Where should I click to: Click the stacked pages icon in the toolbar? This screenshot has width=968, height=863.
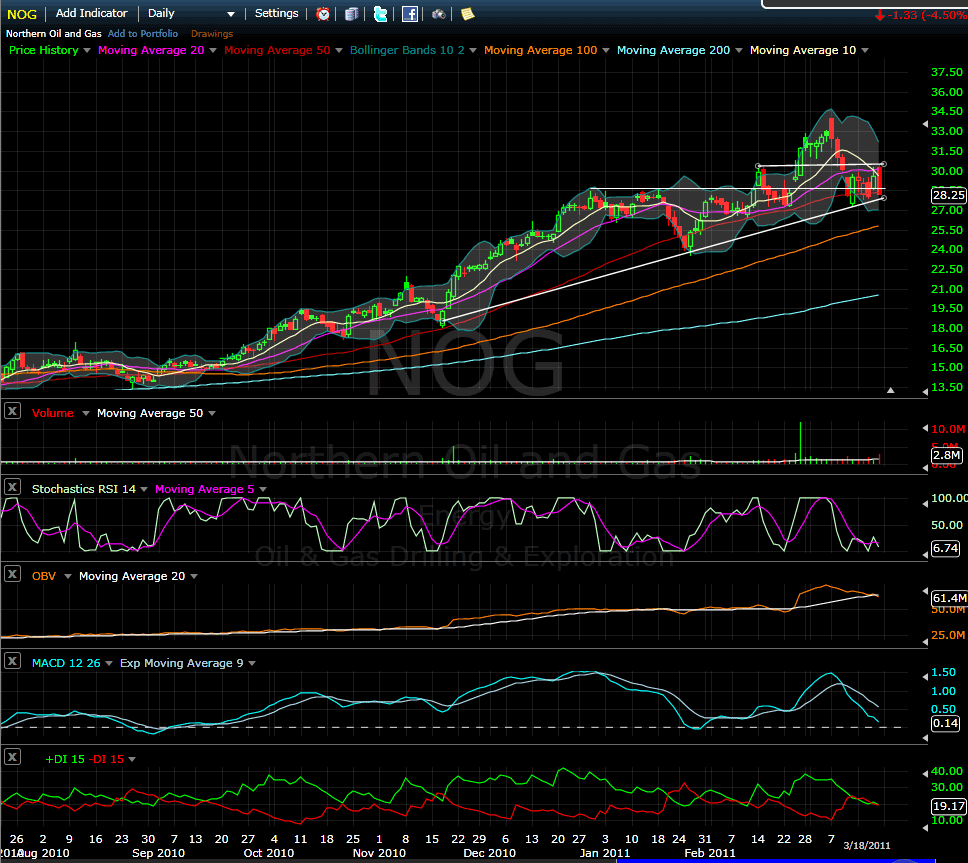351,14
